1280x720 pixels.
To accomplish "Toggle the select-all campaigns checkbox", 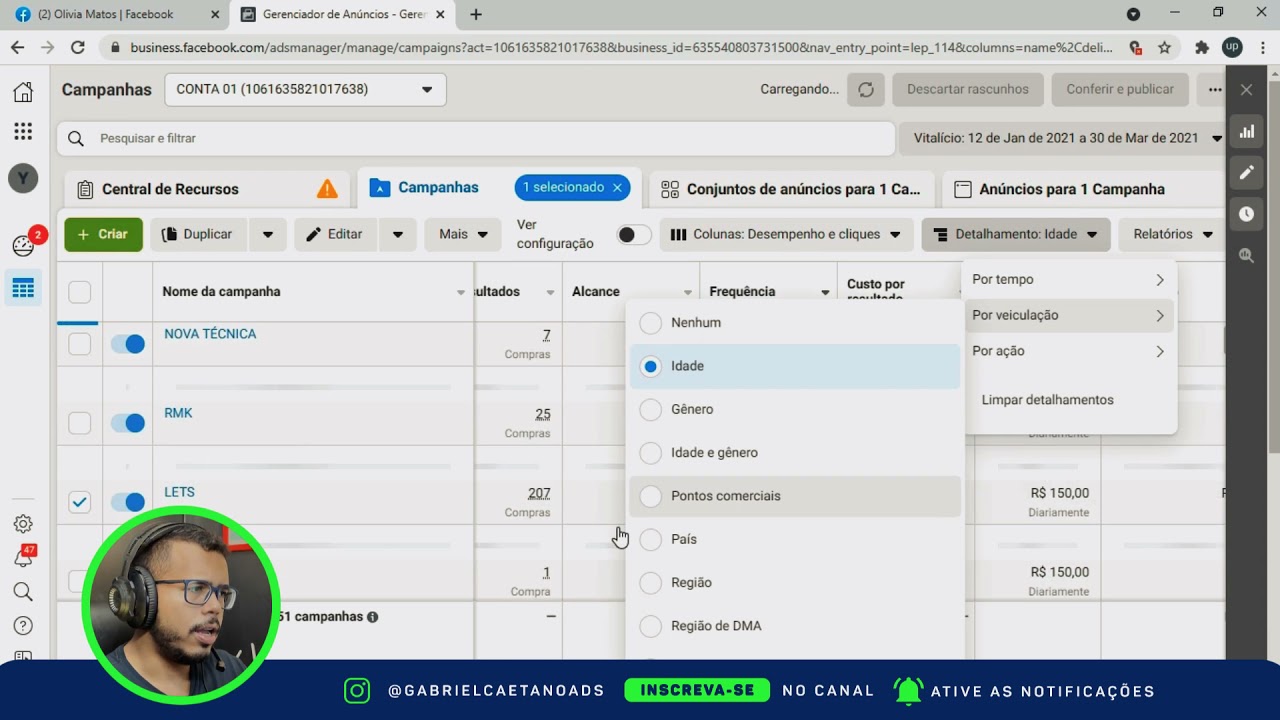I will (x=79, y=292).
